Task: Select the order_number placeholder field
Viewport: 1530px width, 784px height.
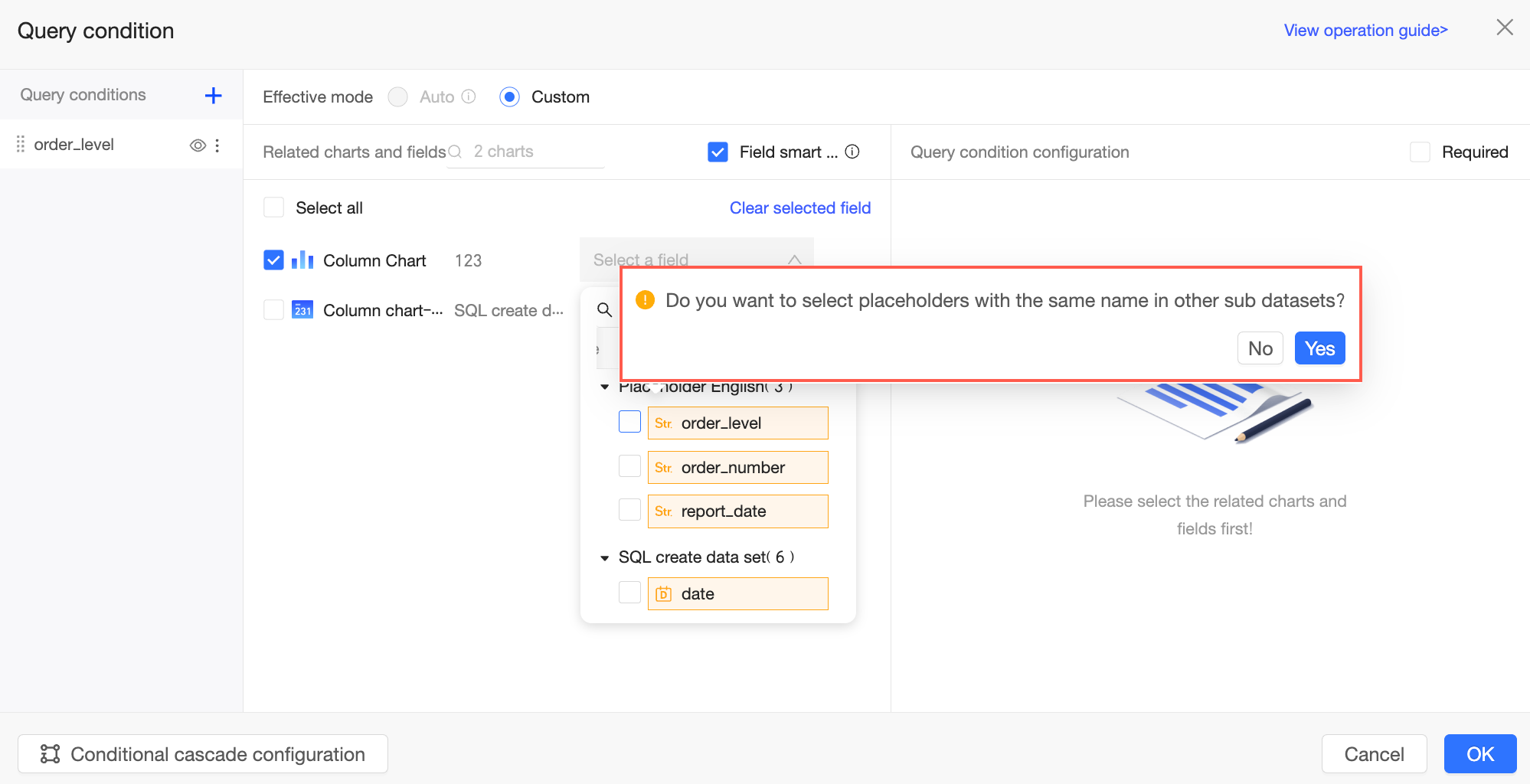Action: coord(629,467)
